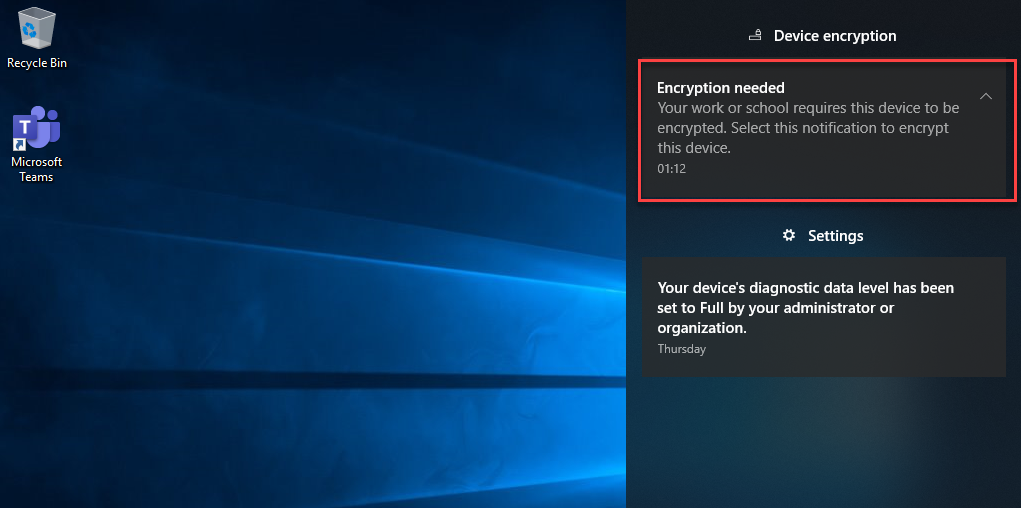1021x508 pixels.
Task: Click 'Your work or school requires' message text
Action: (x=808, y=128)
